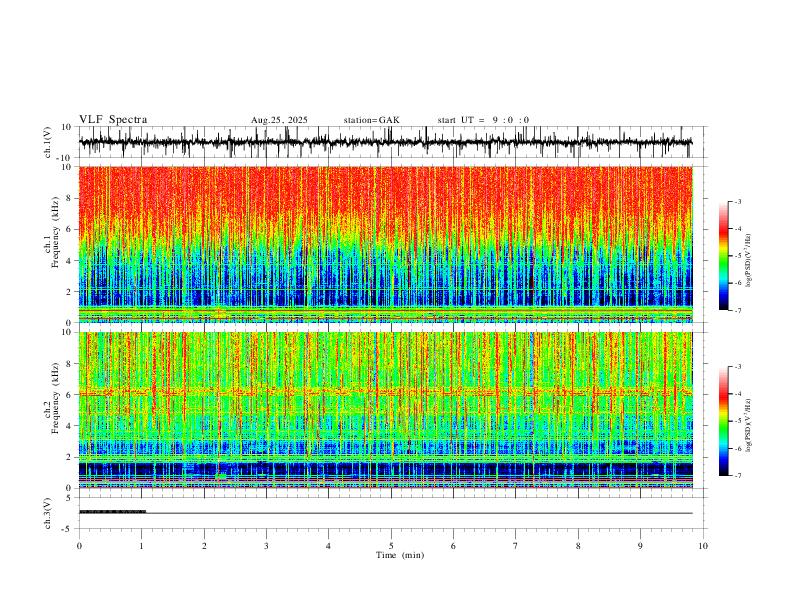Click the '-7' value on ch.2 color bar
Screen dimensions: 792x612
coord(738,476)
